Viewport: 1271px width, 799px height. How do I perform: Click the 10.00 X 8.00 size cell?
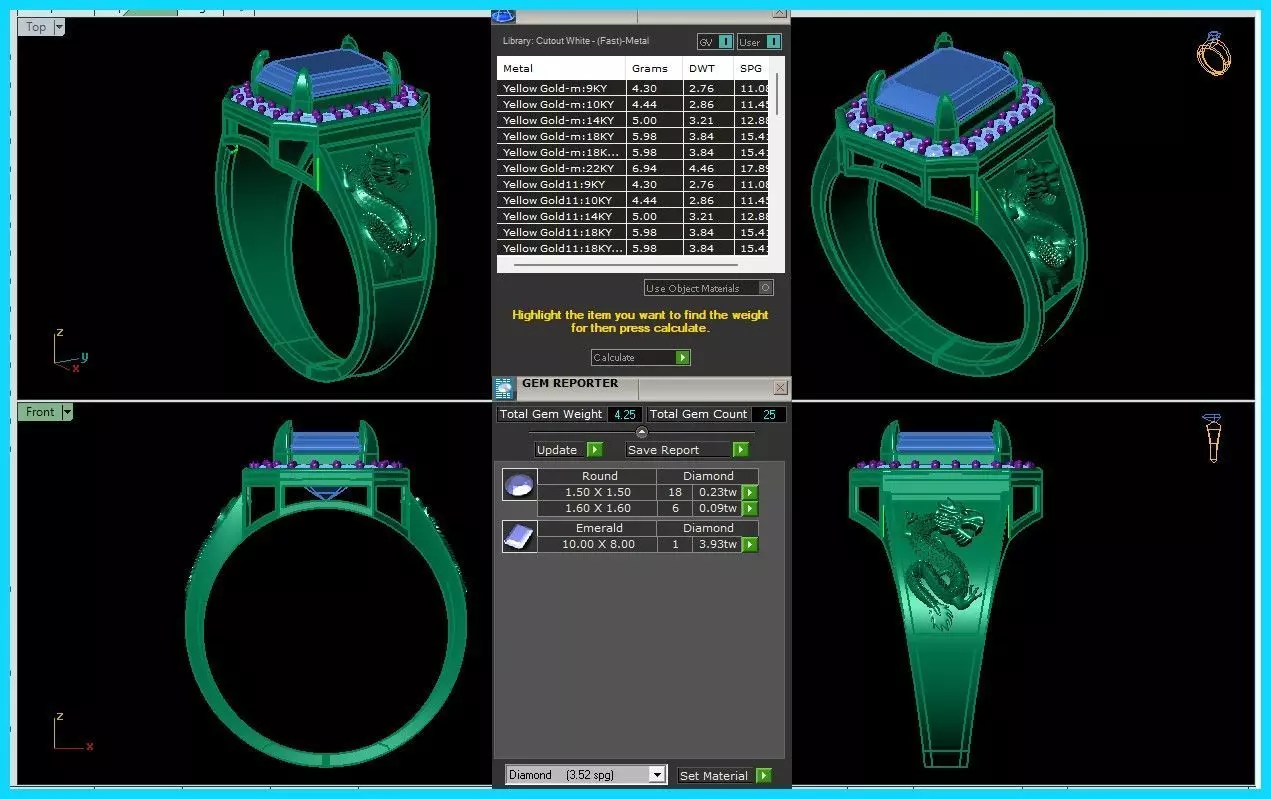pos(597,545)
